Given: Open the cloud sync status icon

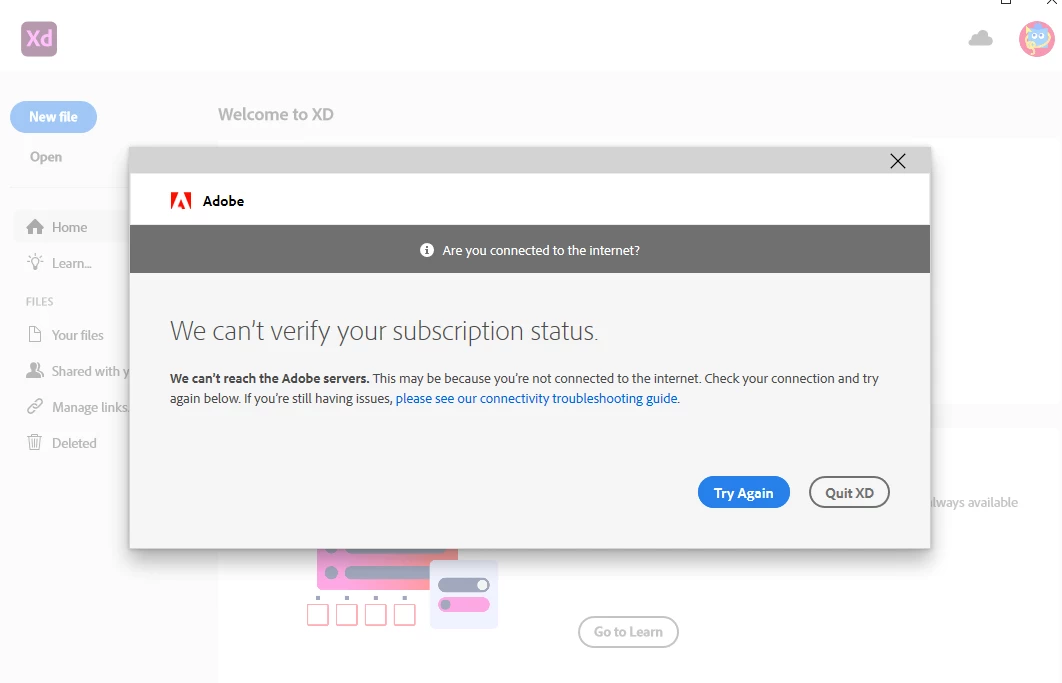Looking at the screenshot, I should coord(980,38).
